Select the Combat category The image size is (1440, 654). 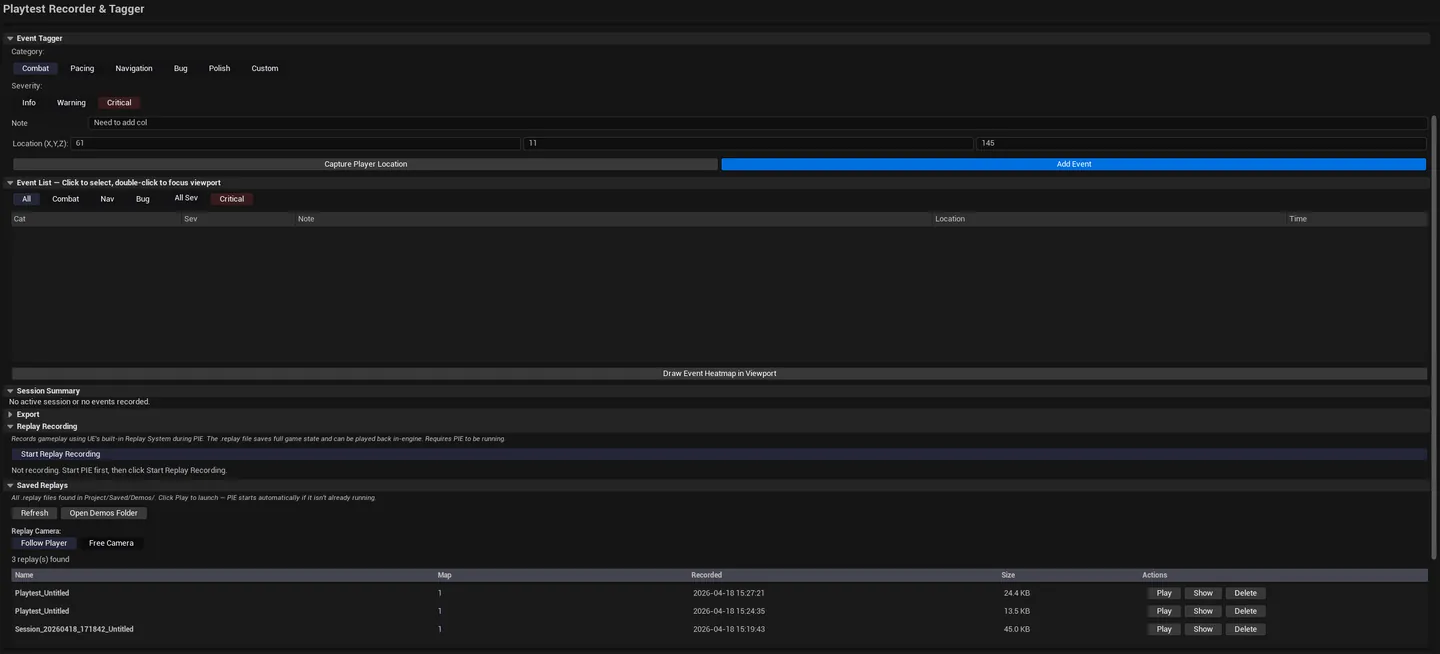(35, 68)
